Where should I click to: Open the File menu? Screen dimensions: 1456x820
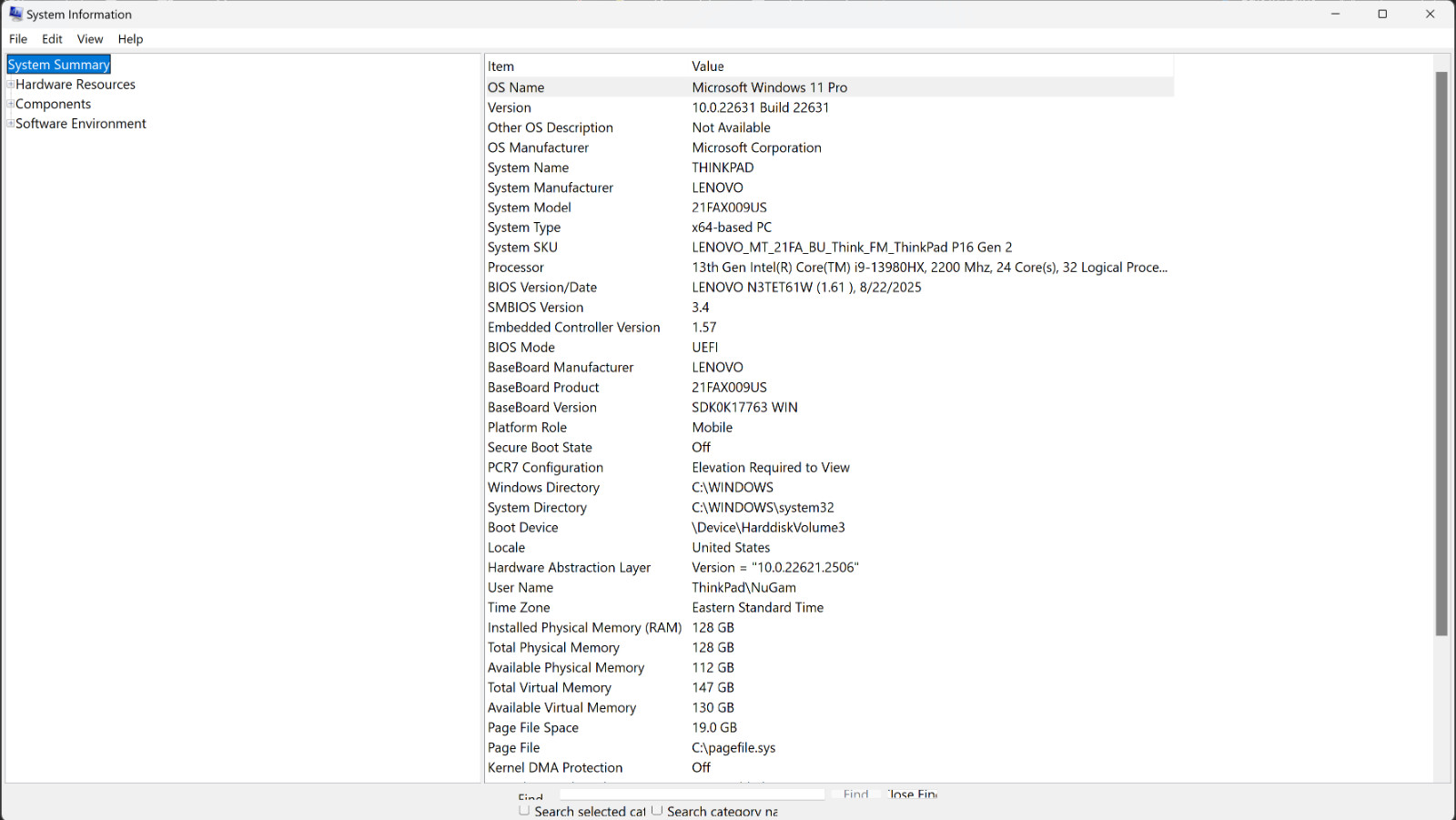[x=18, y=39]
